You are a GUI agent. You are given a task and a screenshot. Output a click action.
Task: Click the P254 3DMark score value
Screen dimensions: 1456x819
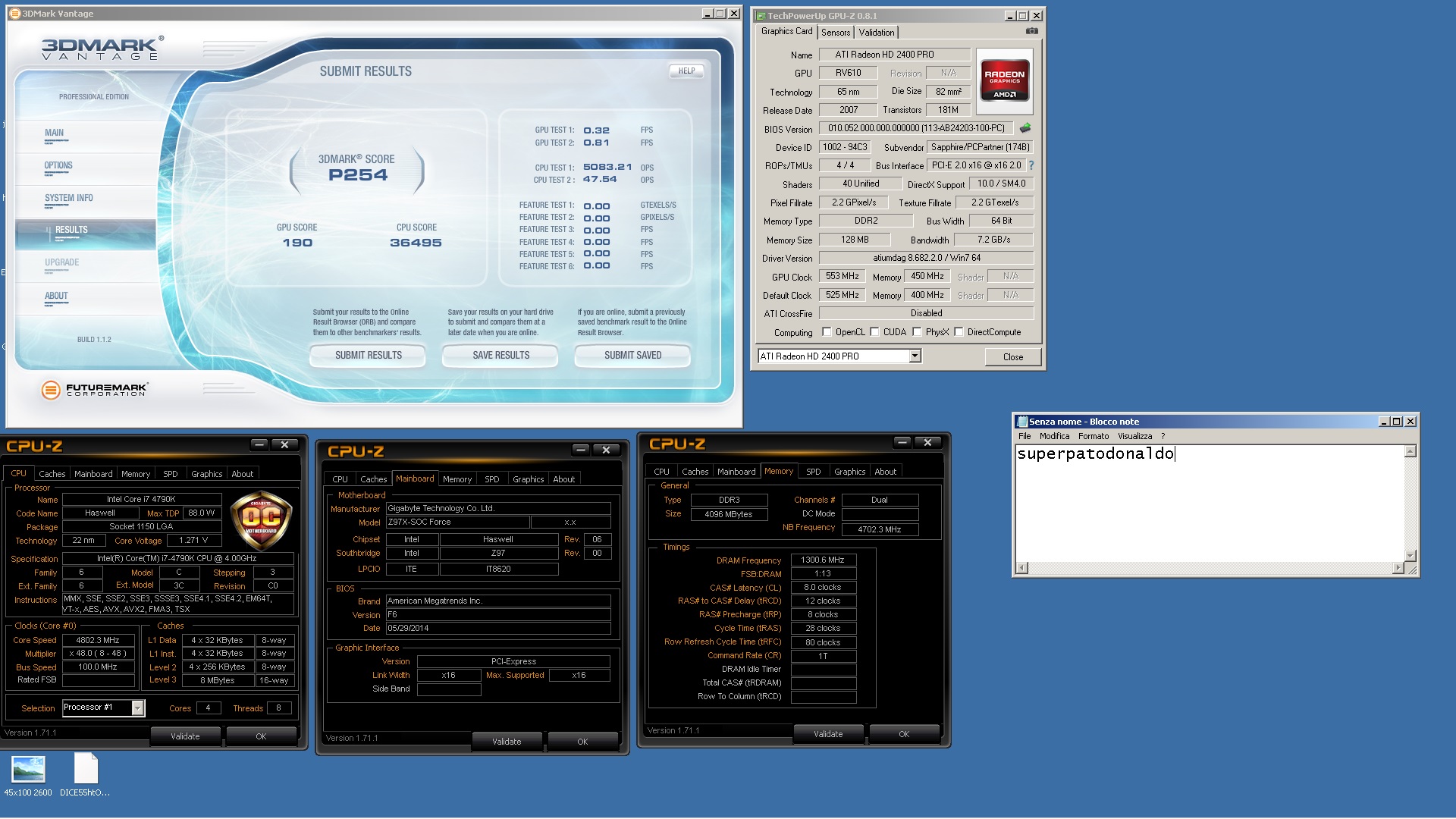click(357, 175)
